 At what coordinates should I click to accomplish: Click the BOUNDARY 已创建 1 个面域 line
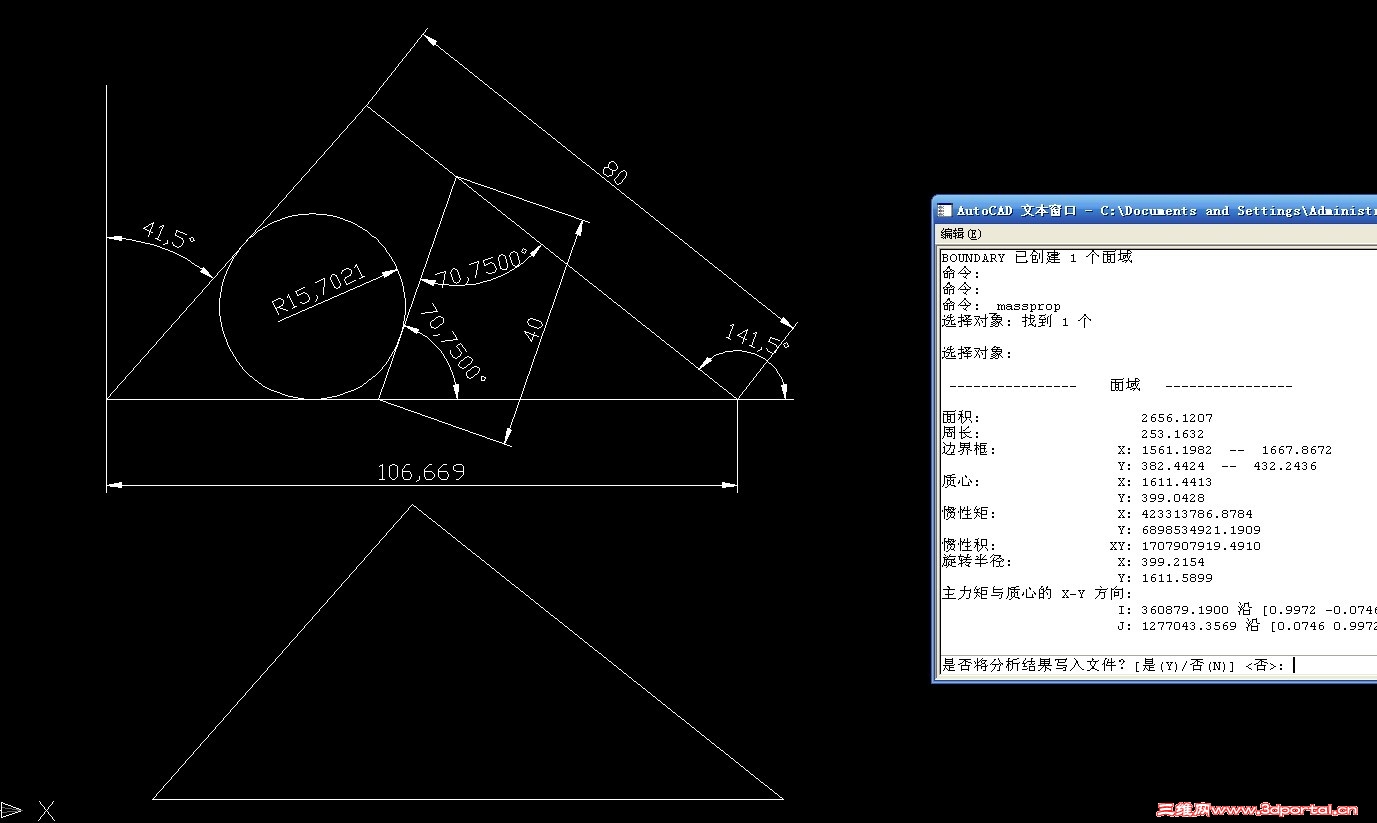tap(1037, 258)
